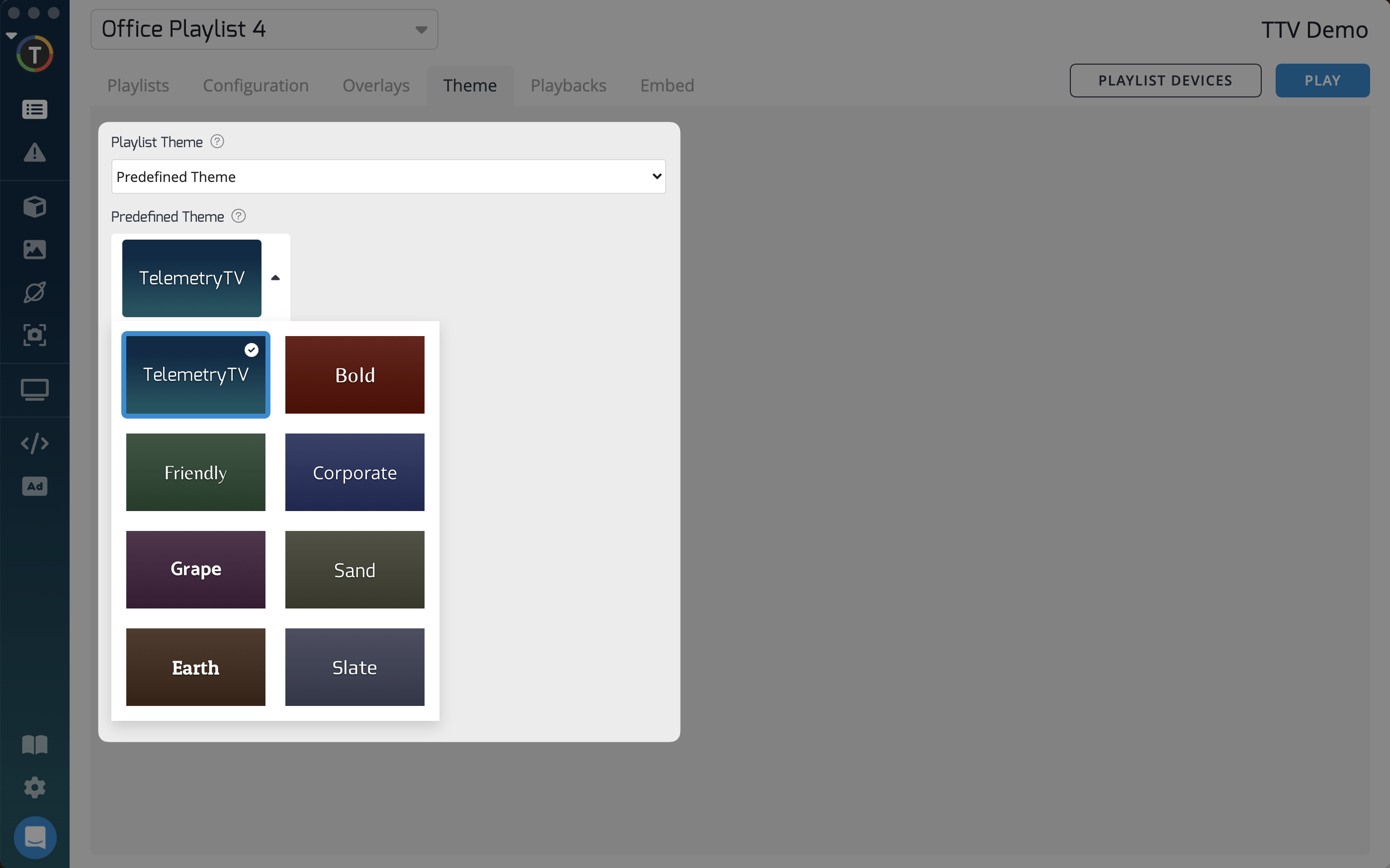Choose the Bold theme option
The width and height of the screenshot is (1390, 868).
coord(354,375)
